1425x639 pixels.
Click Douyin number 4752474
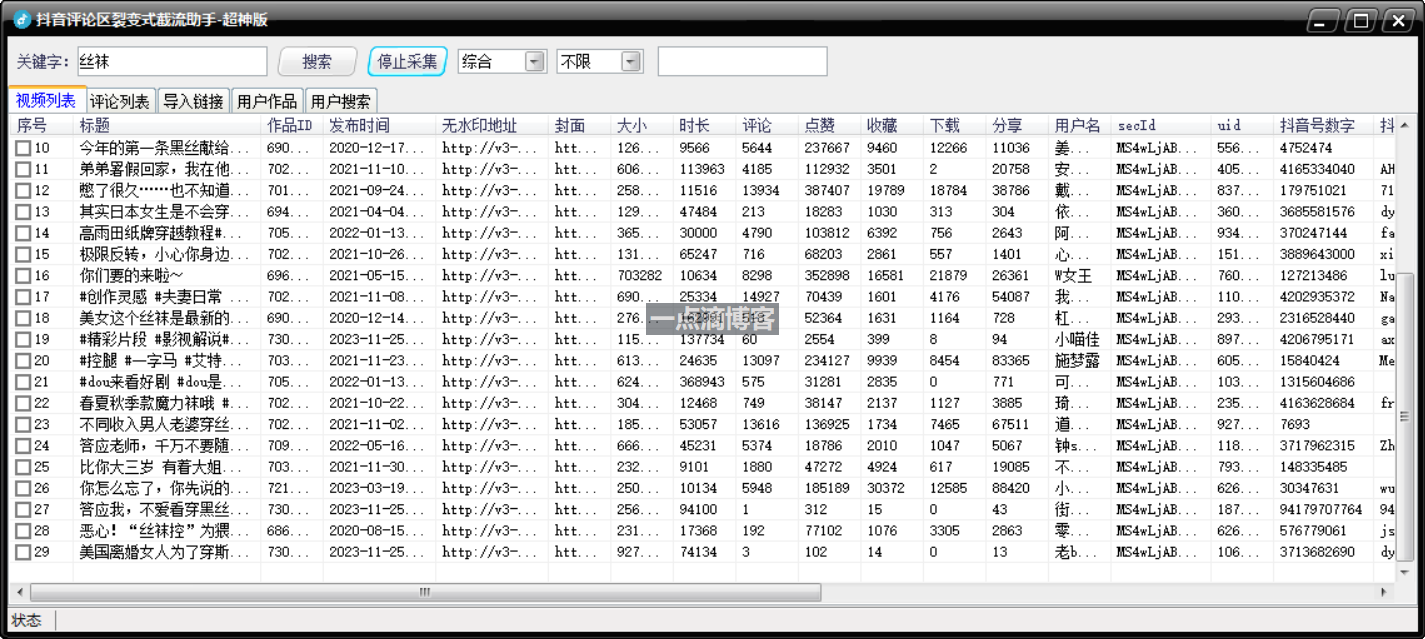click(1305, 148)
